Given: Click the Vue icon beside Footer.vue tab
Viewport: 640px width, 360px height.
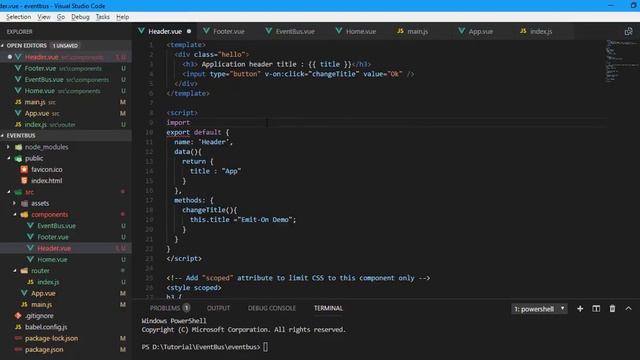Looking at the screenshot, I should coord(206,31).
